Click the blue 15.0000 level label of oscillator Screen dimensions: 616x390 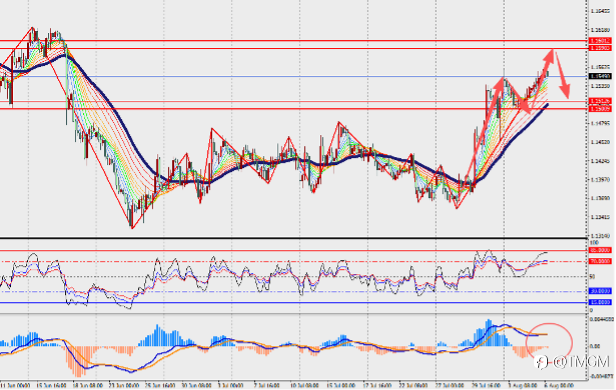click(x=600, y=302)
